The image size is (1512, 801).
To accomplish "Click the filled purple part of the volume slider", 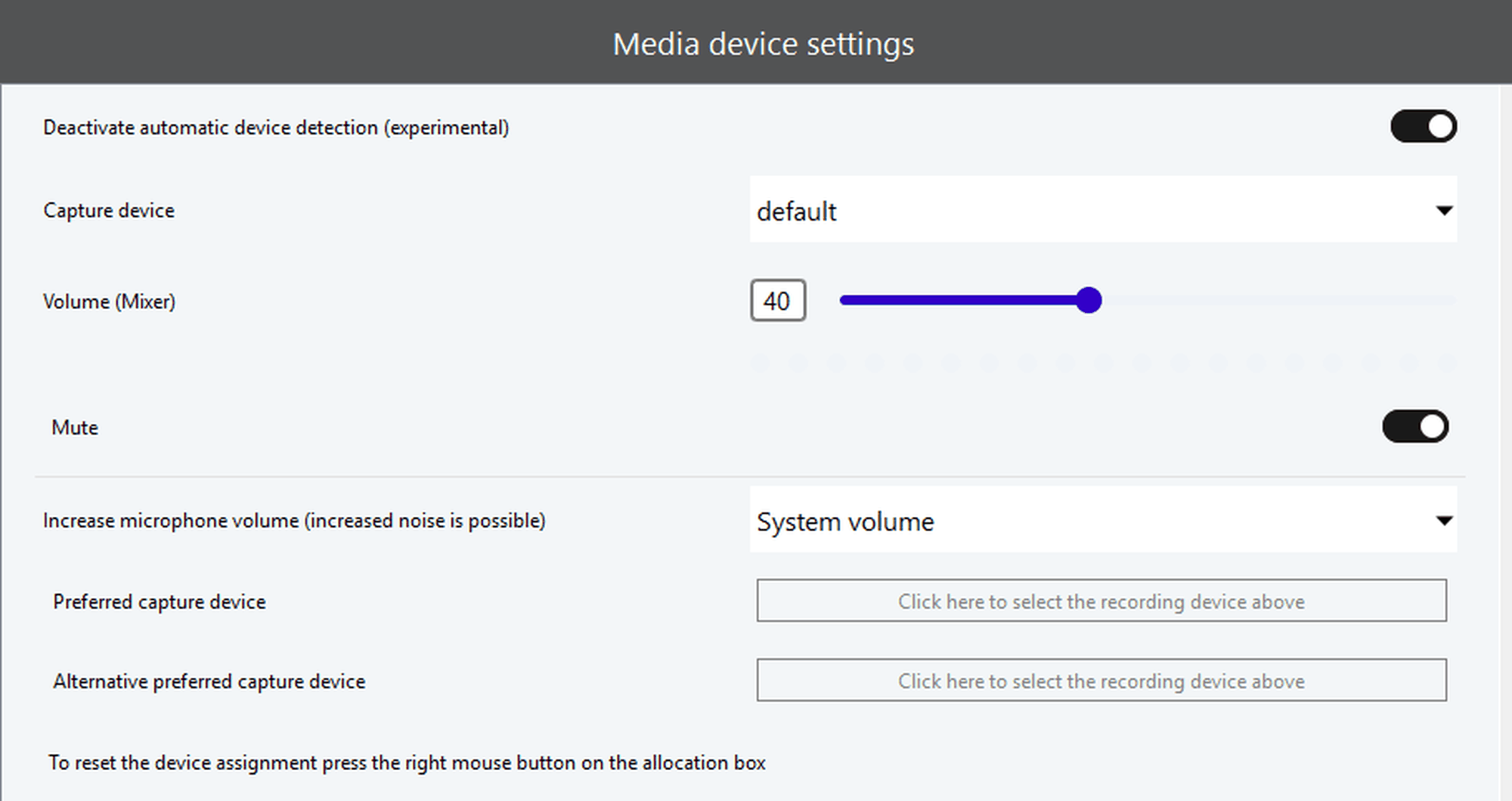I will point(960,300).
